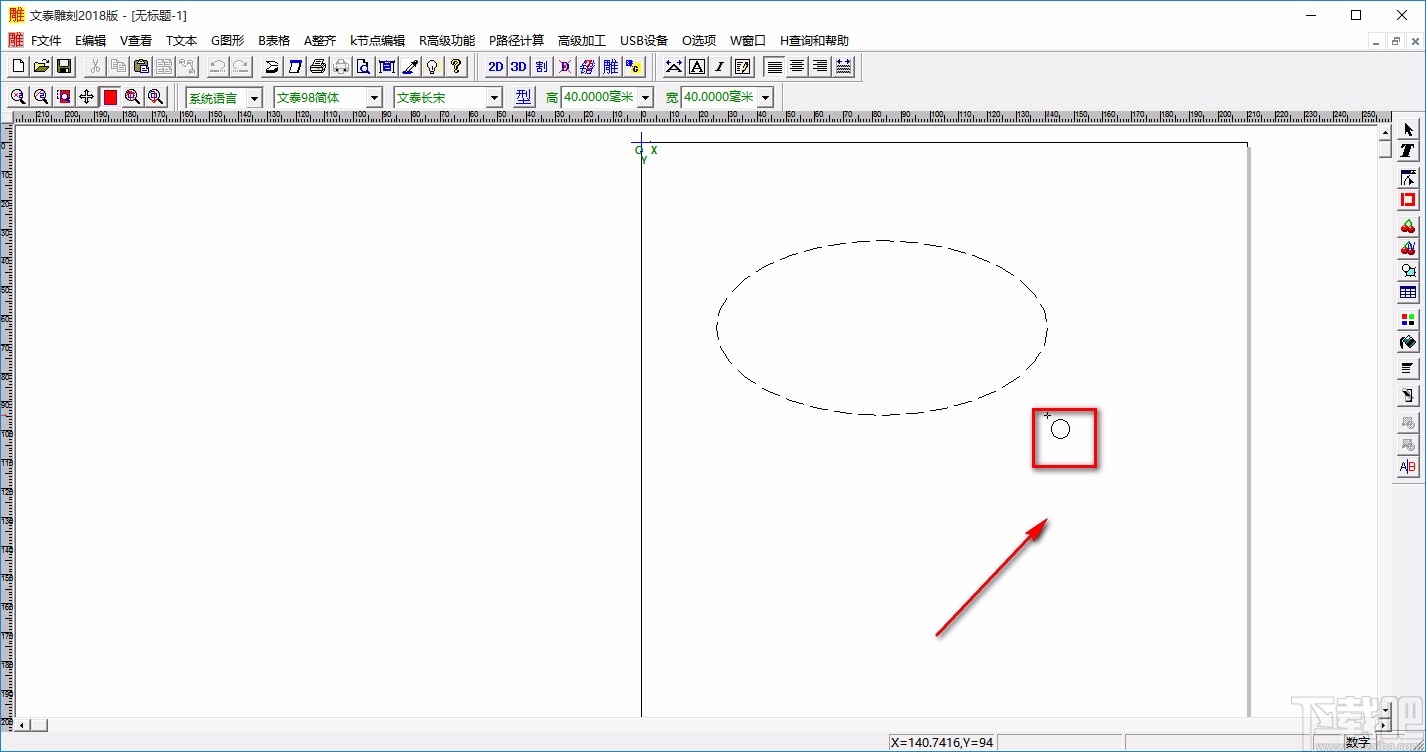
Task: Click the 雕 engrave toolbar icon
Action: coord(610,66)
